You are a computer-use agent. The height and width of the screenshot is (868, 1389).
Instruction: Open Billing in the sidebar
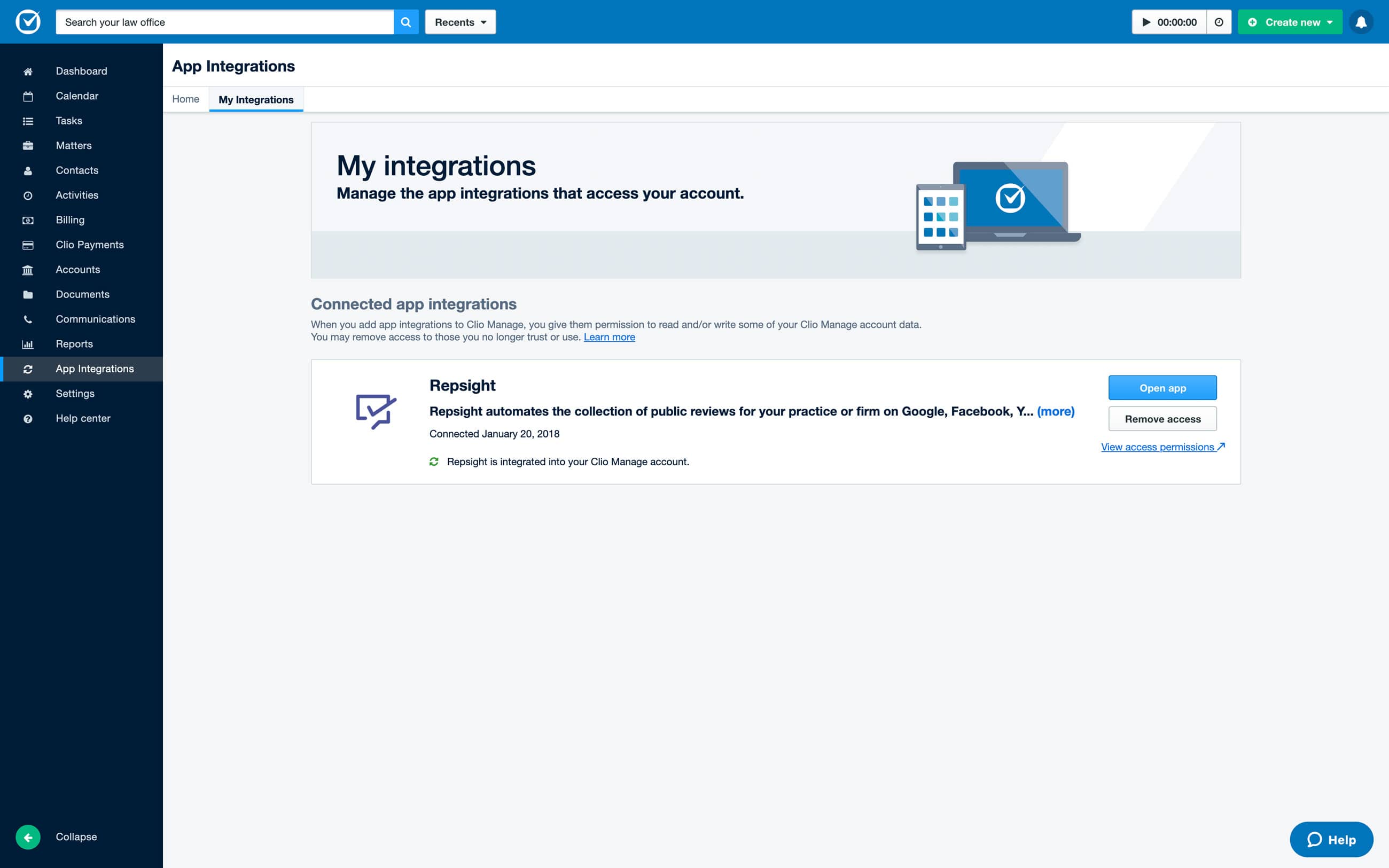pos(70,220)
